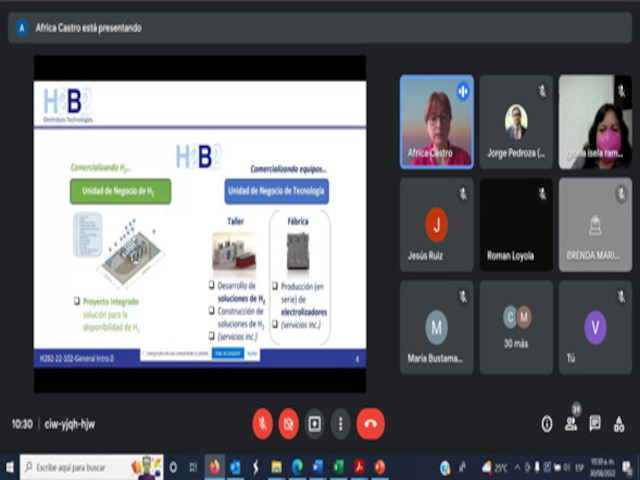Viewport: 640px width, 480px height.
Task: Select Jesús Ruiz's participant tile
Action: (437, 224)
